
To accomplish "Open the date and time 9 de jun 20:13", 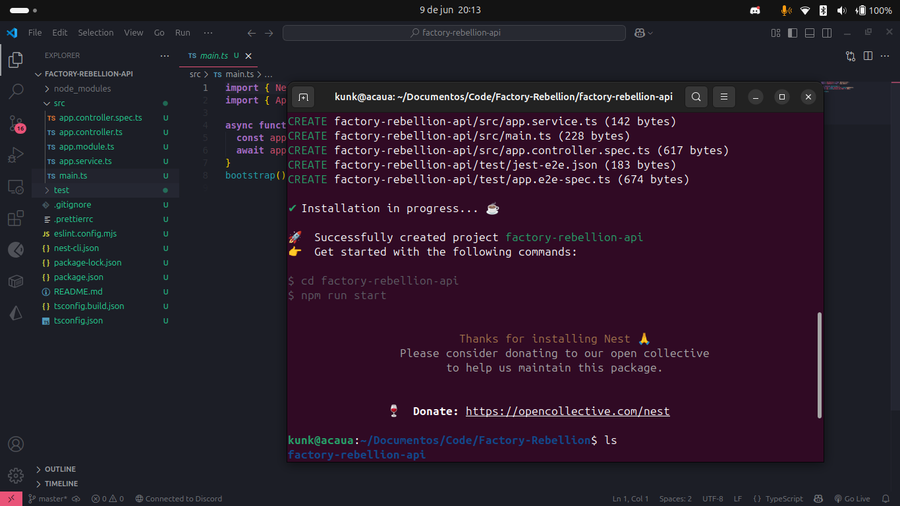I will [450, 10].
